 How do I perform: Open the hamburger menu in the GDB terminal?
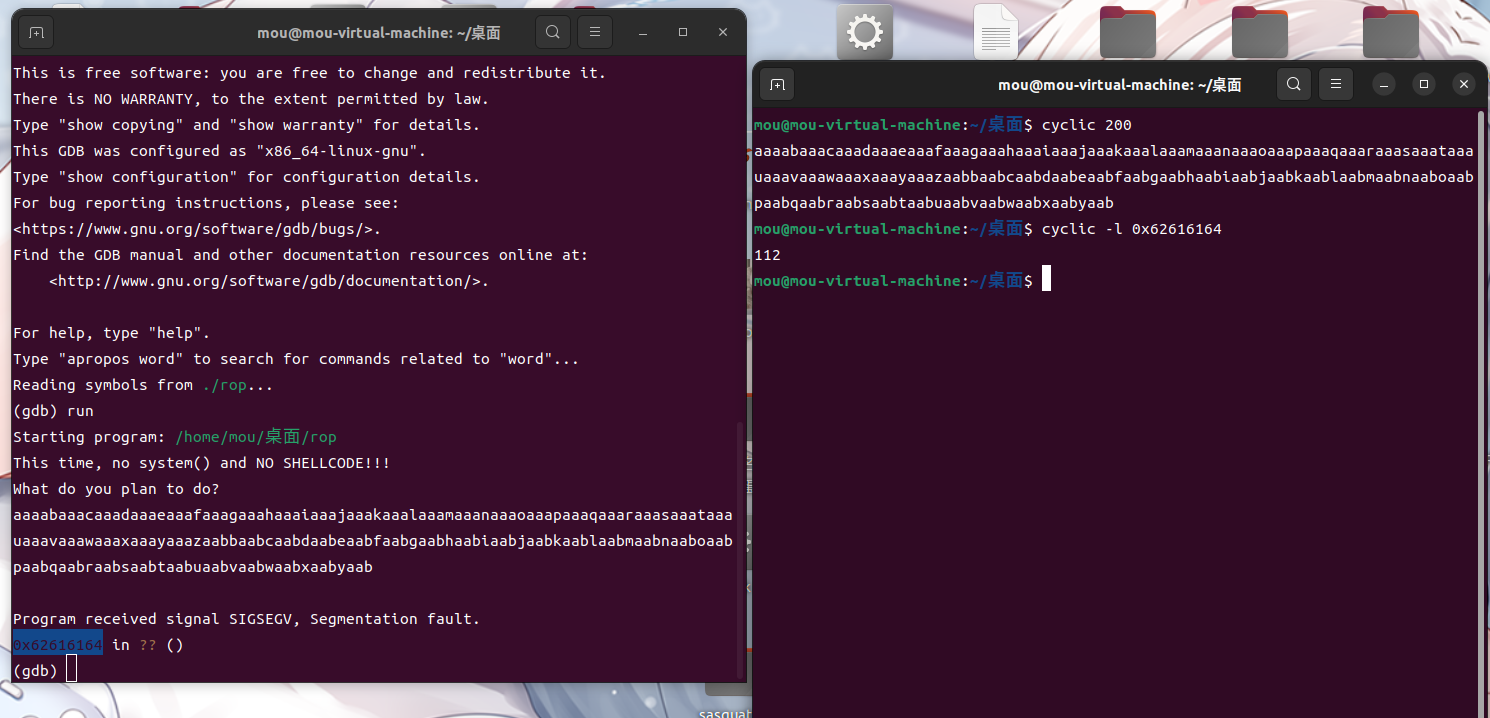point(594,33)
